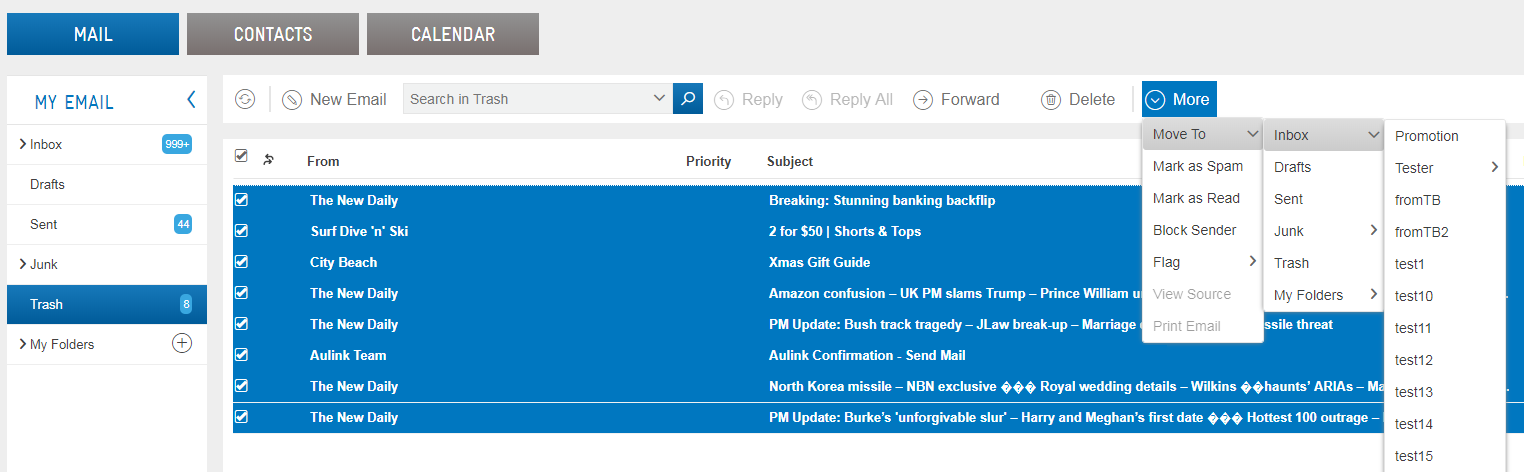1524x472 pixels.
Task: Deselect the Aulink Team email checkbox
Action: tap(241, 355)
